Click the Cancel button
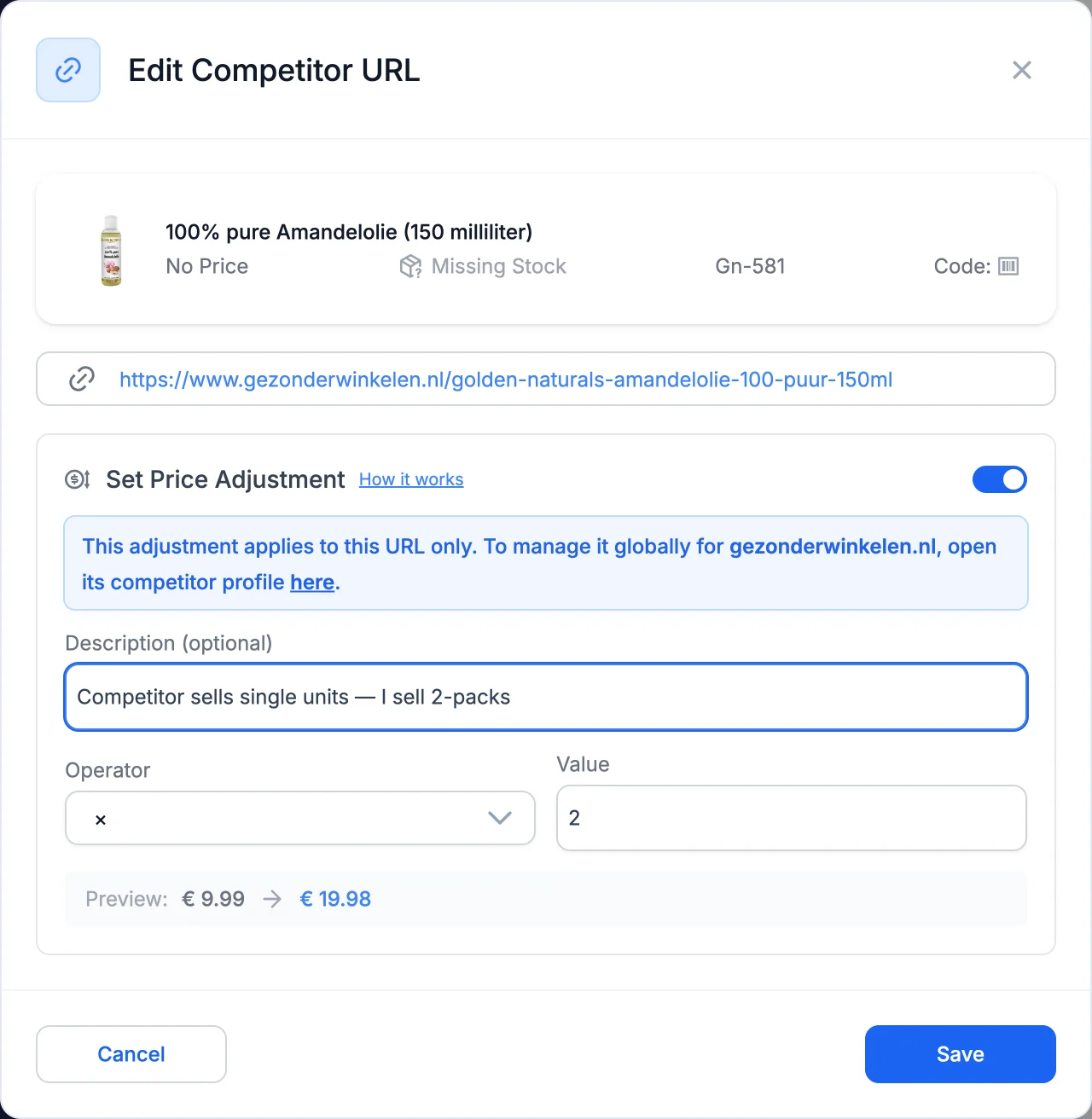1092x1119 pixels. (131, 1054)
